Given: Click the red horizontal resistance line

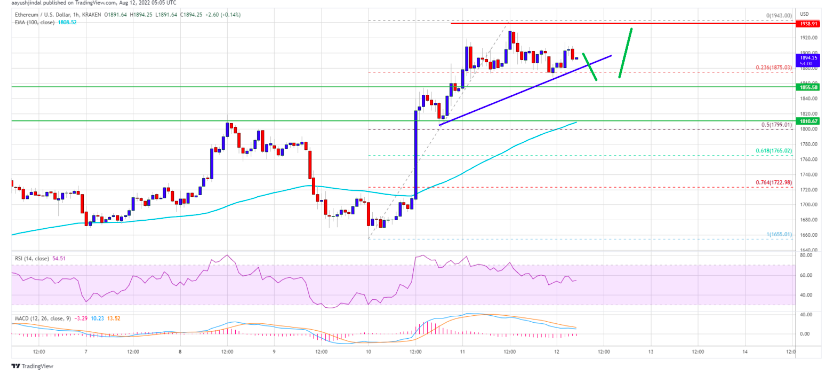Looking at the screenshot, I should coord(622,23).
